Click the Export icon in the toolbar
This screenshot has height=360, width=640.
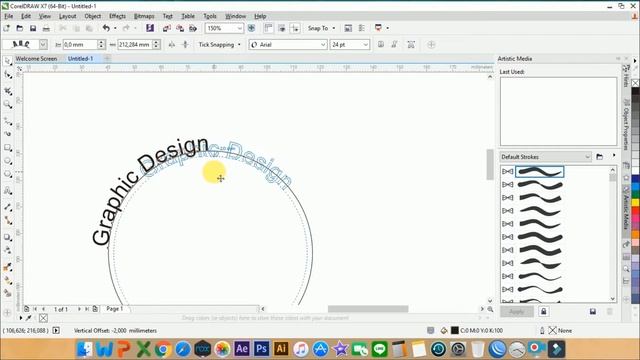[x=180, y=28]
